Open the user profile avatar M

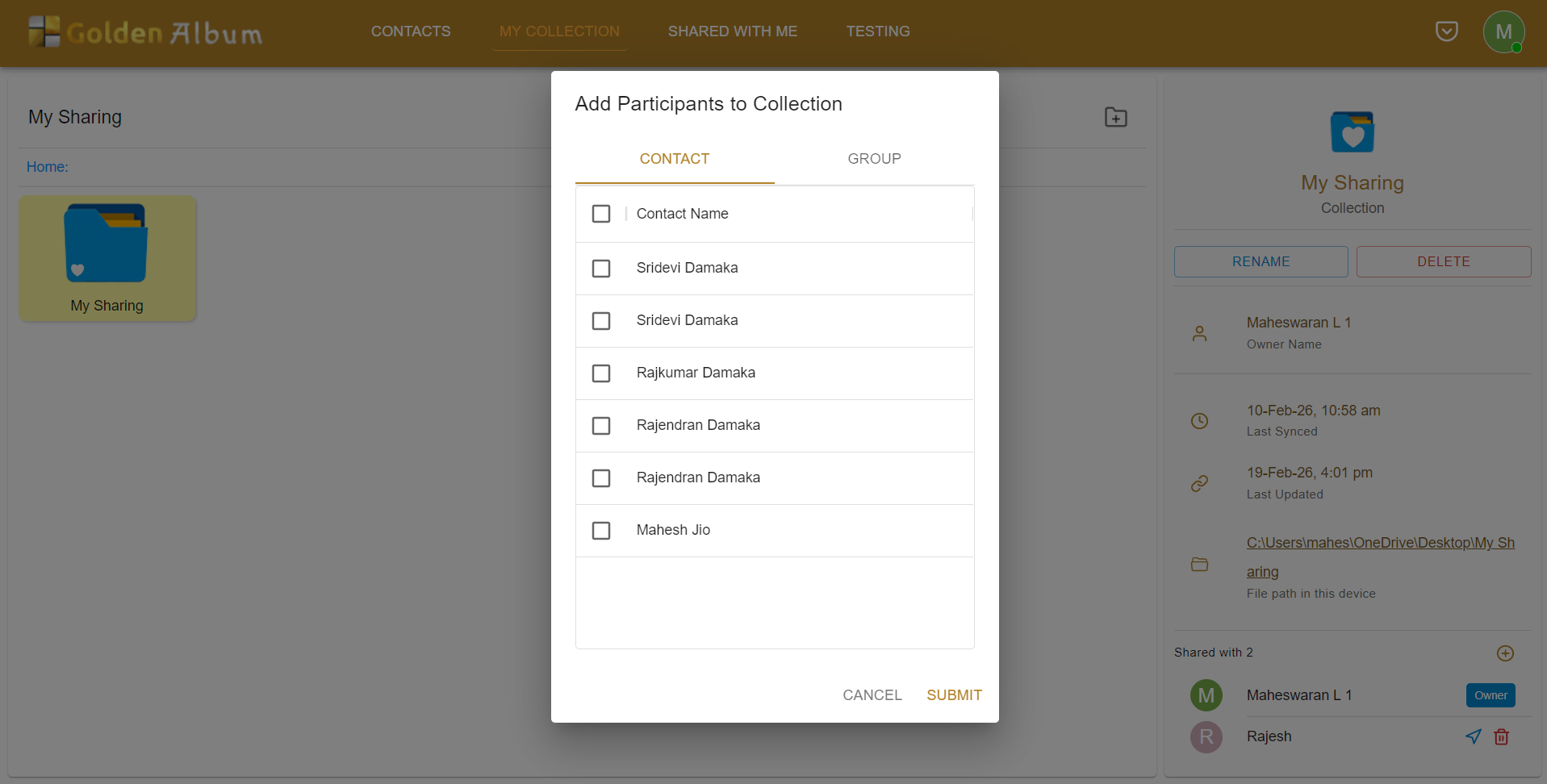point(1503,32)
